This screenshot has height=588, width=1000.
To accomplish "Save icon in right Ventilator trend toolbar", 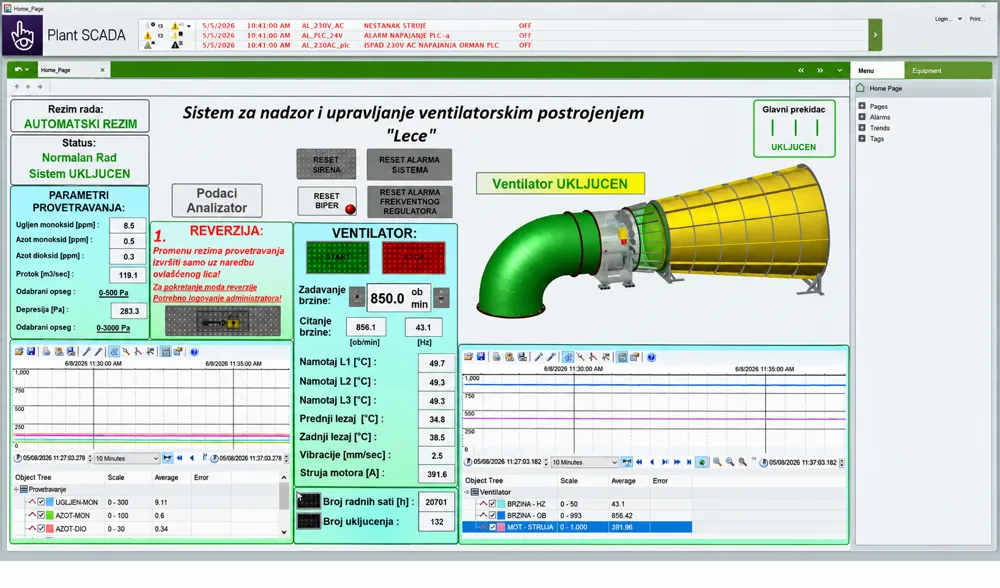I will point(480,357).
